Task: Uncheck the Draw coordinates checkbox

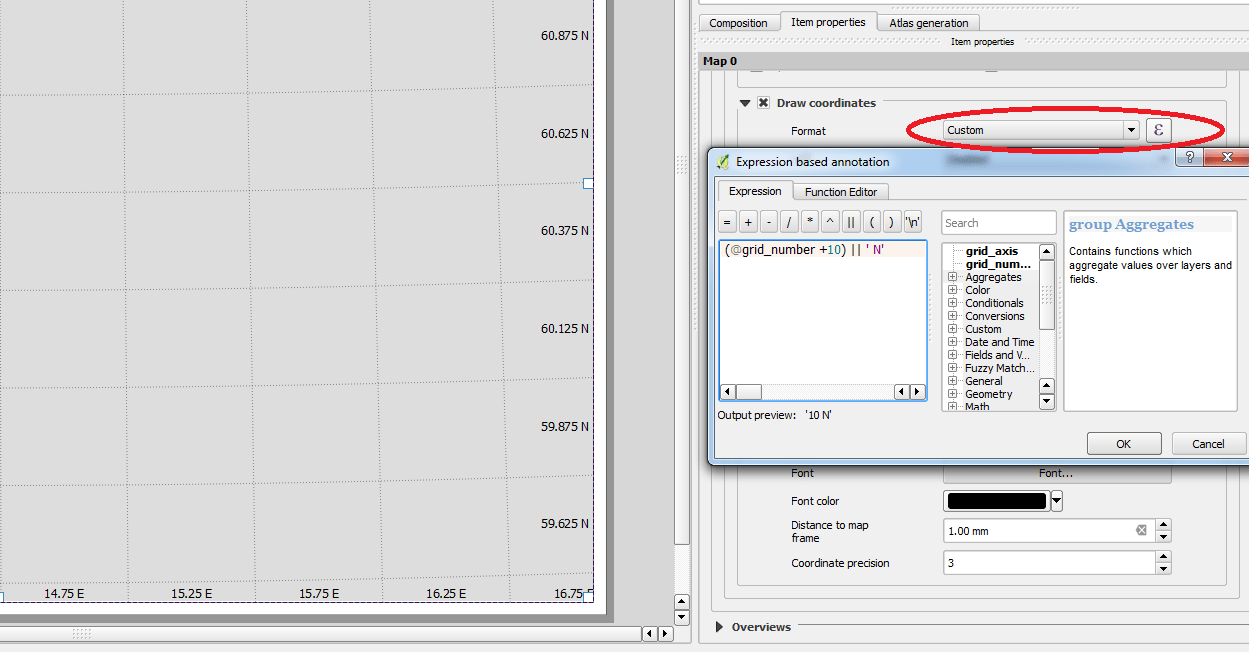Action: [763, 102]
